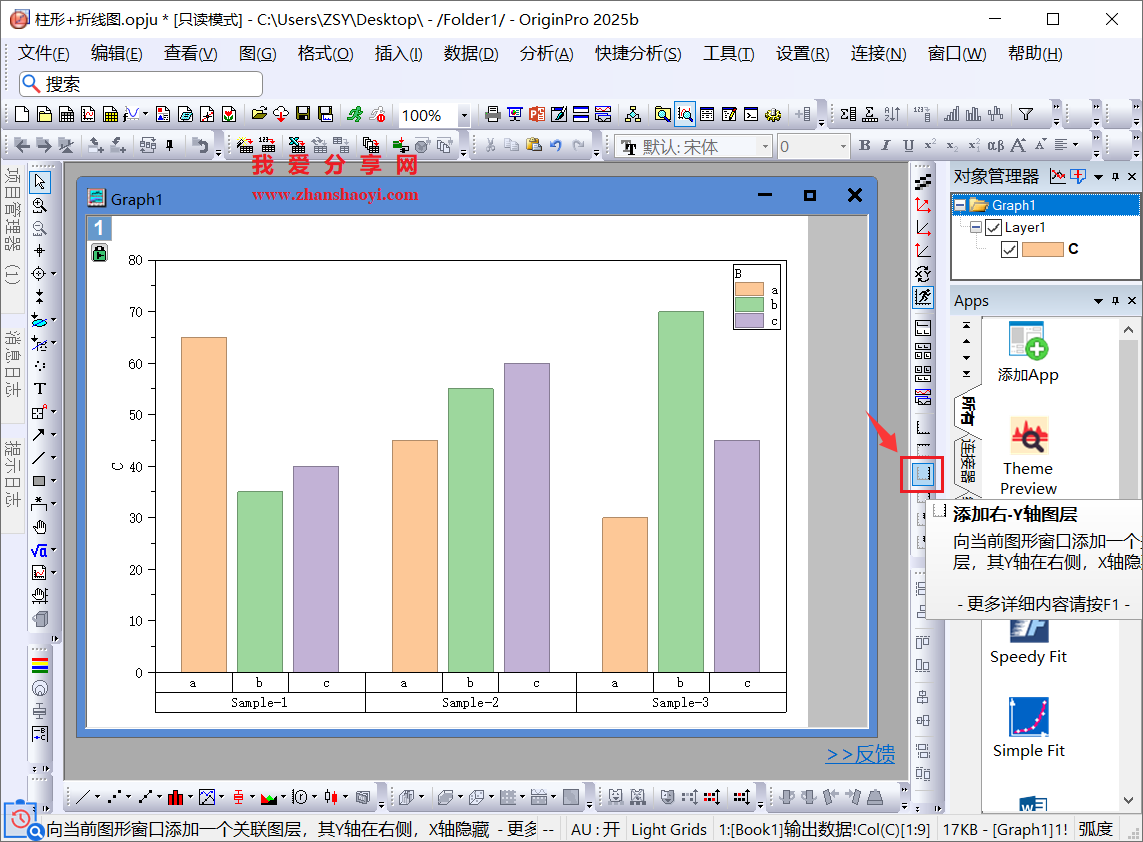Select the Pointer arrow tool

40,182
